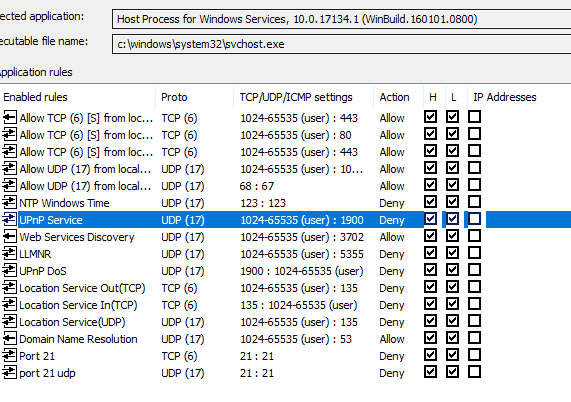
Task: Click the H column header
Action: pos(434,97)
